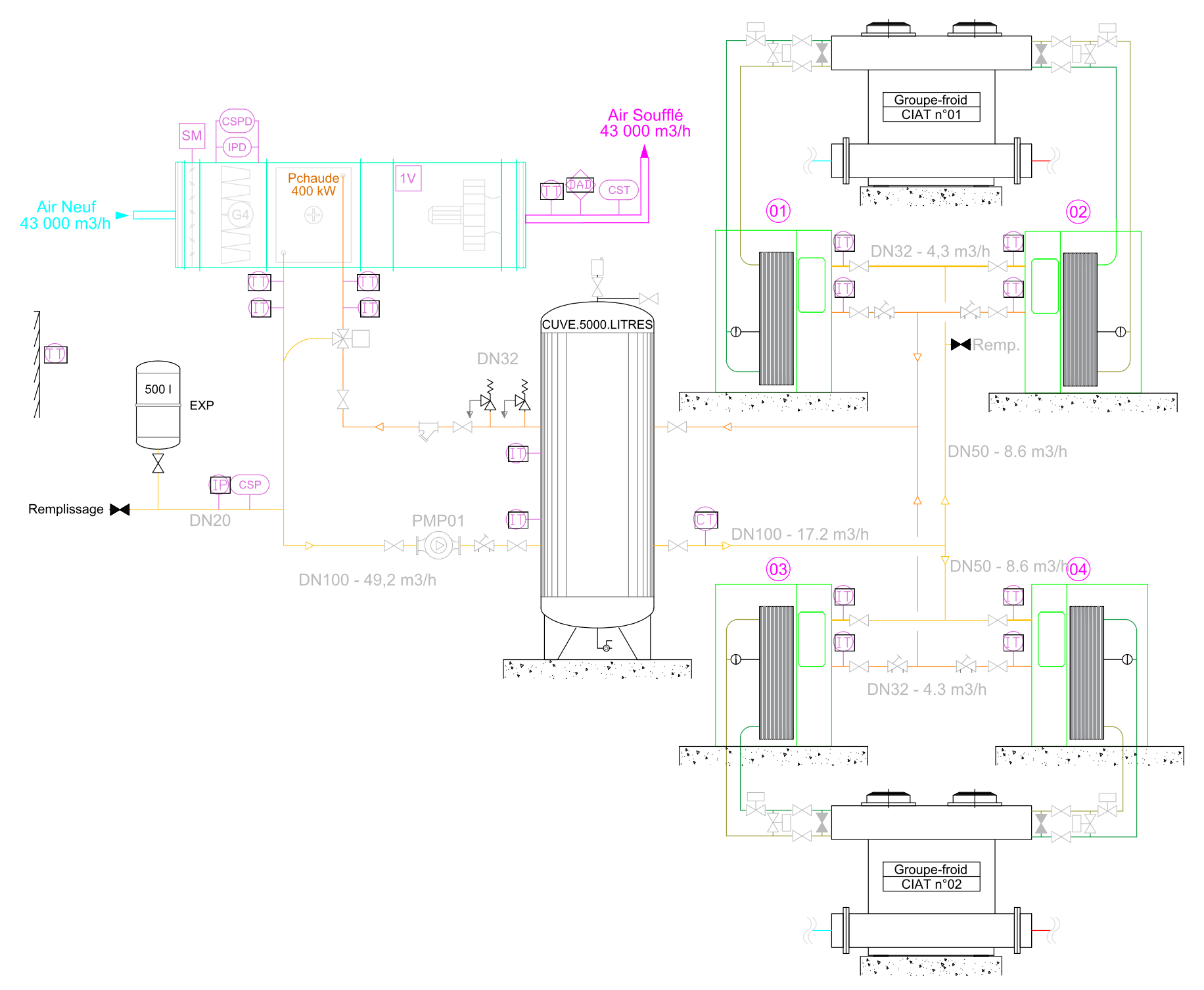The image size is (1204, 990).
Task: Click the standalone DN32 label above strainer
Action: click(498, 359)
